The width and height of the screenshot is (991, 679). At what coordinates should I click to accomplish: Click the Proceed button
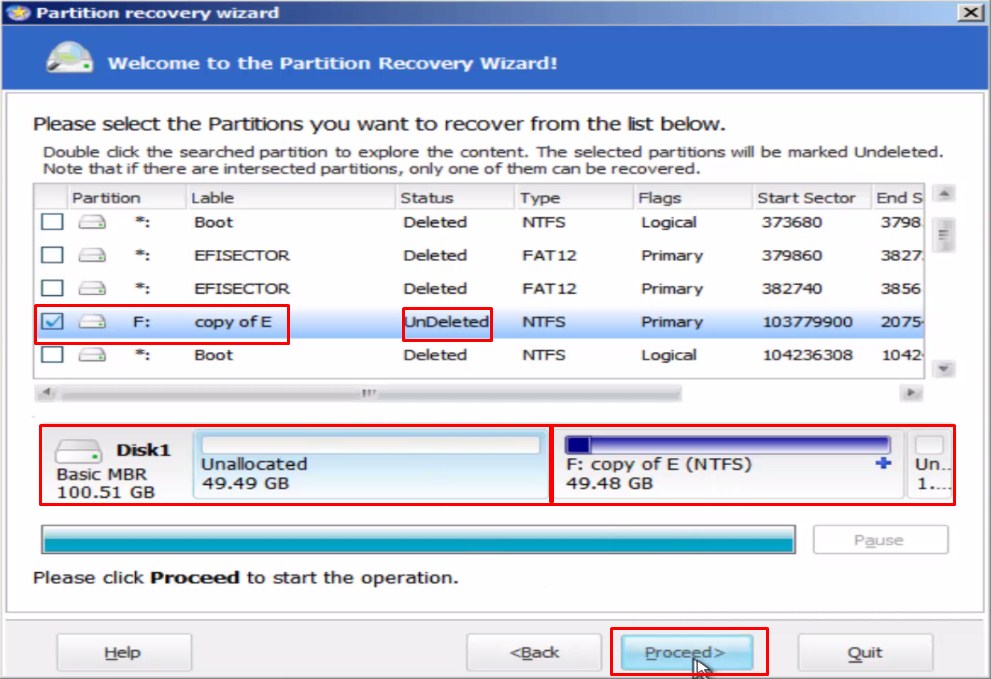click(687, 652)
